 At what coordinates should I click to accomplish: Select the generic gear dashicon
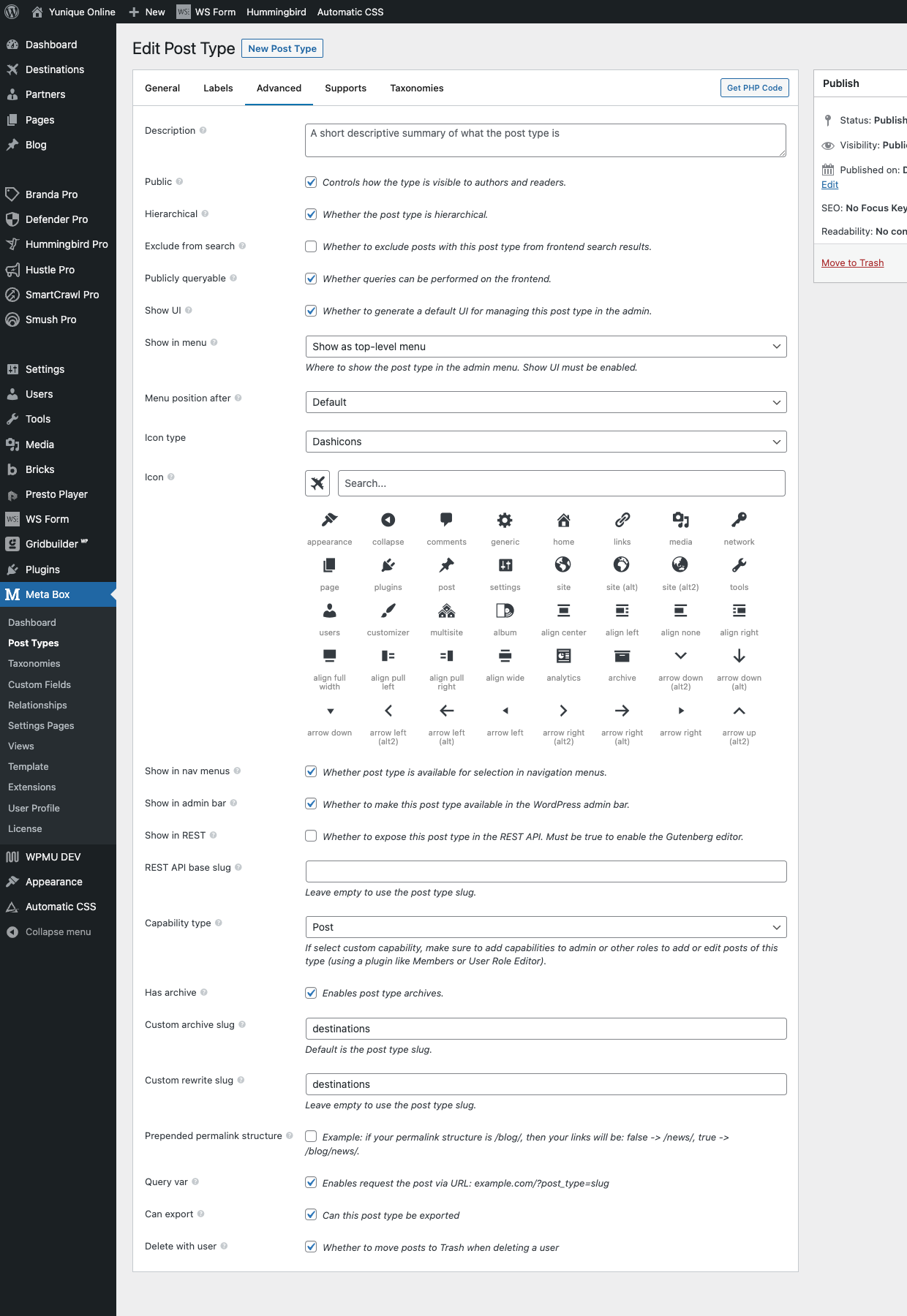505,520
